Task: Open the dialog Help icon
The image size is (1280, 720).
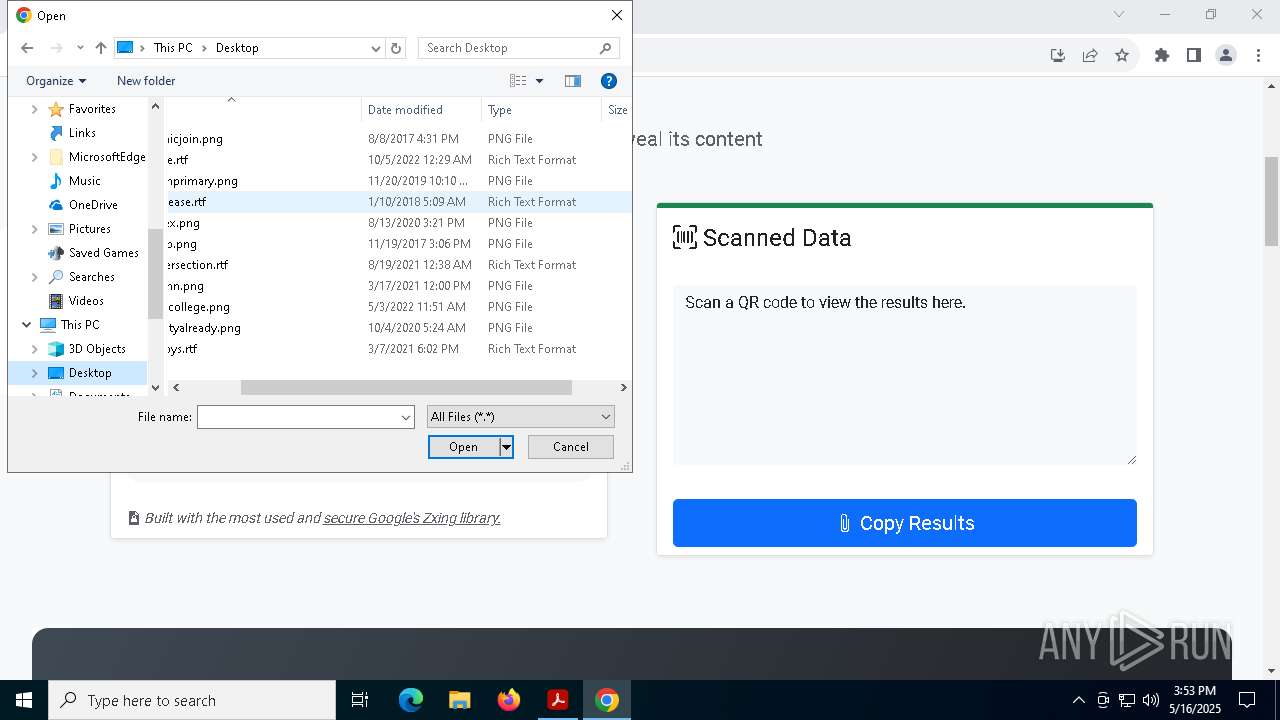Action: [609, 81]
